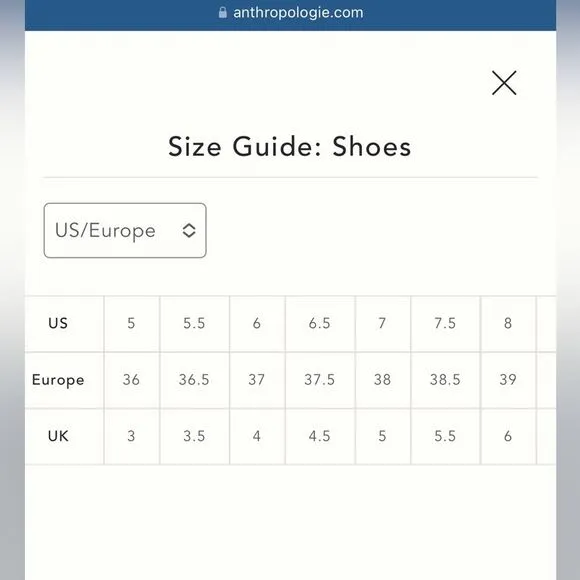The width and height of the screenshot is (580, 580).
Task: Select the UK row header cell
Action: point(64,436)
